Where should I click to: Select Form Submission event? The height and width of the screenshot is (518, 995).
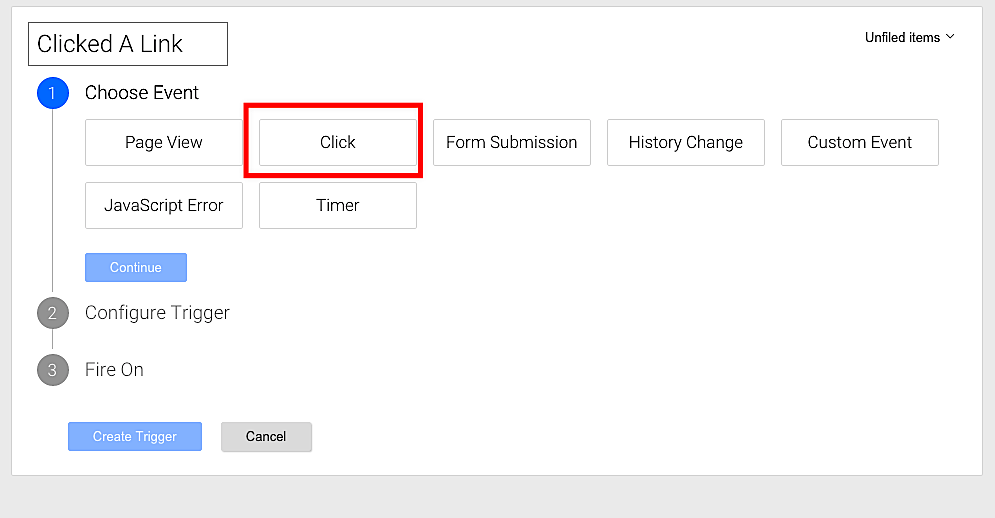tap(512, 142)
